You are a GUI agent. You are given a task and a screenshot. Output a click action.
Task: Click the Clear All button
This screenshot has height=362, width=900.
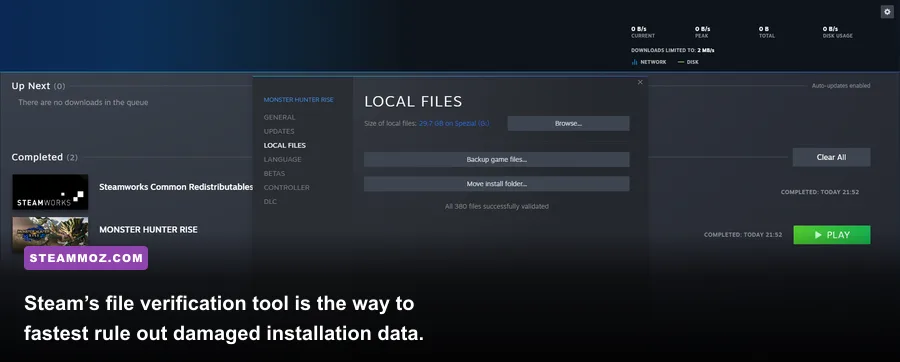pyautogui.click(x=831, y=157)
